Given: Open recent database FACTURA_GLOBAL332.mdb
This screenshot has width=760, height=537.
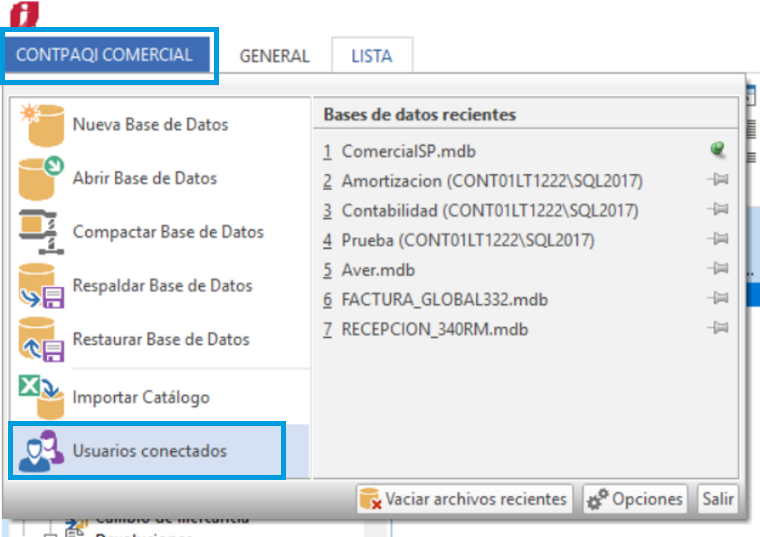Looking at the screenshot, I should tap(444, 300).
